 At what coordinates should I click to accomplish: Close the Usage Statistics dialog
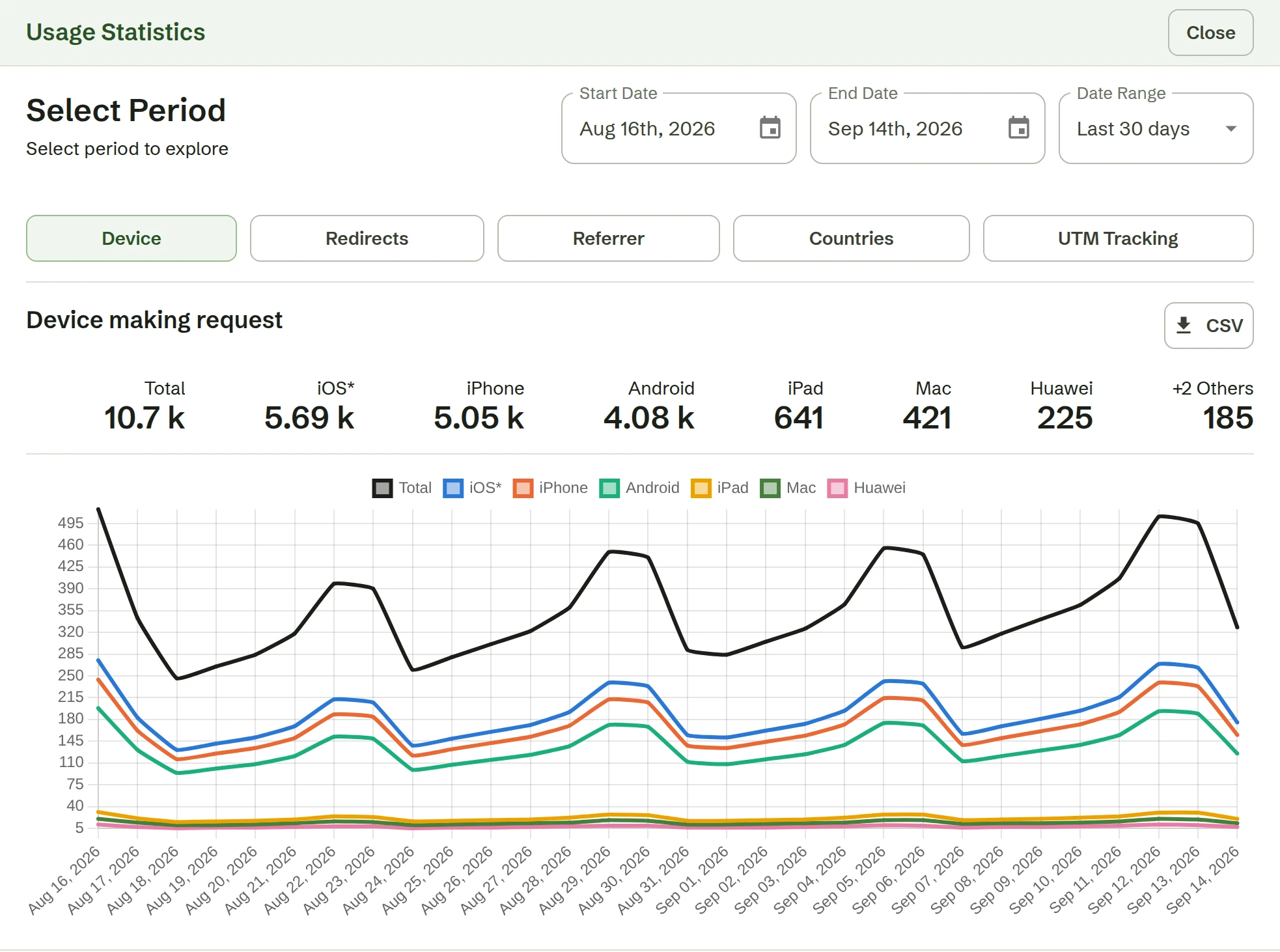click(x=1211, y=33)
